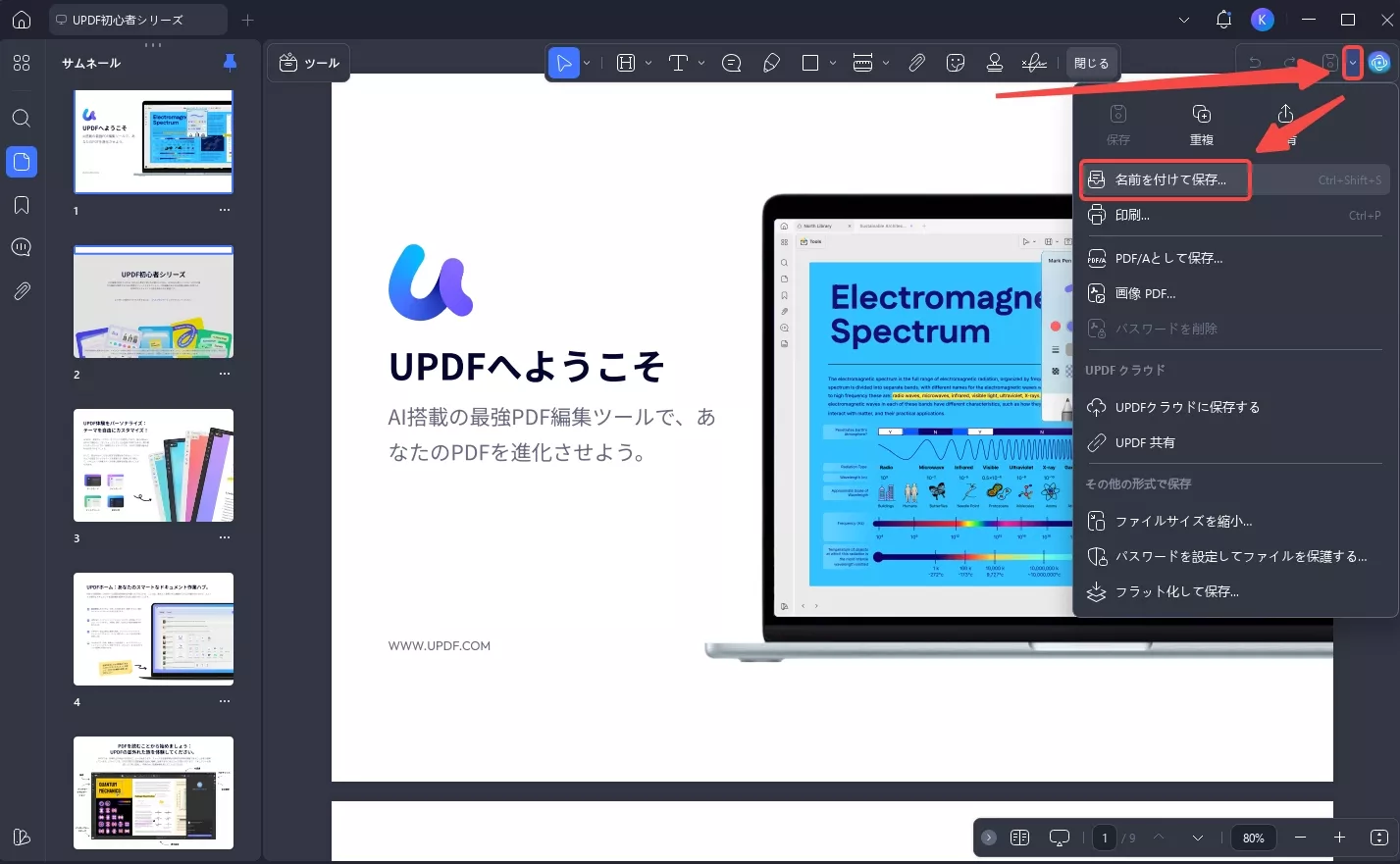Choose UPDFクラウドに保存する
Viewport: 1400px width, 864px height.
(1235, 407)
